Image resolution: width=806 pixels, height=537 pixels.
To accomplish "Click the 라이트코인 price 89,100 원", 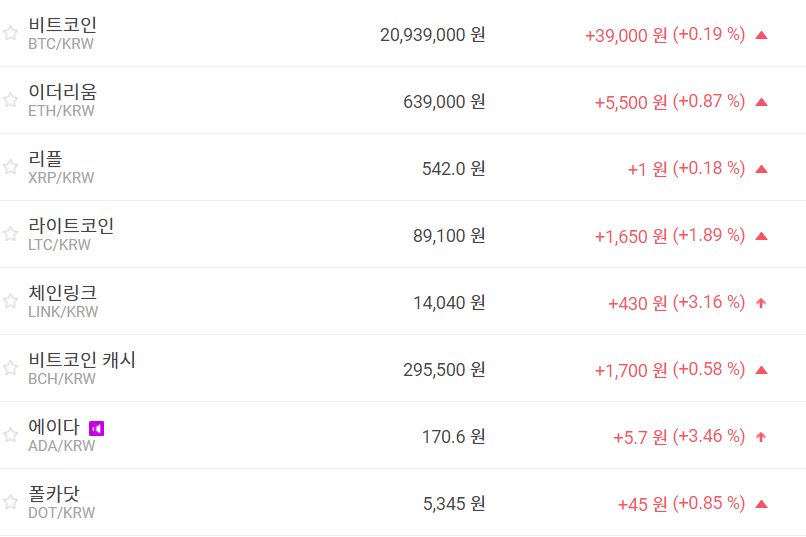I will [448, 235].
